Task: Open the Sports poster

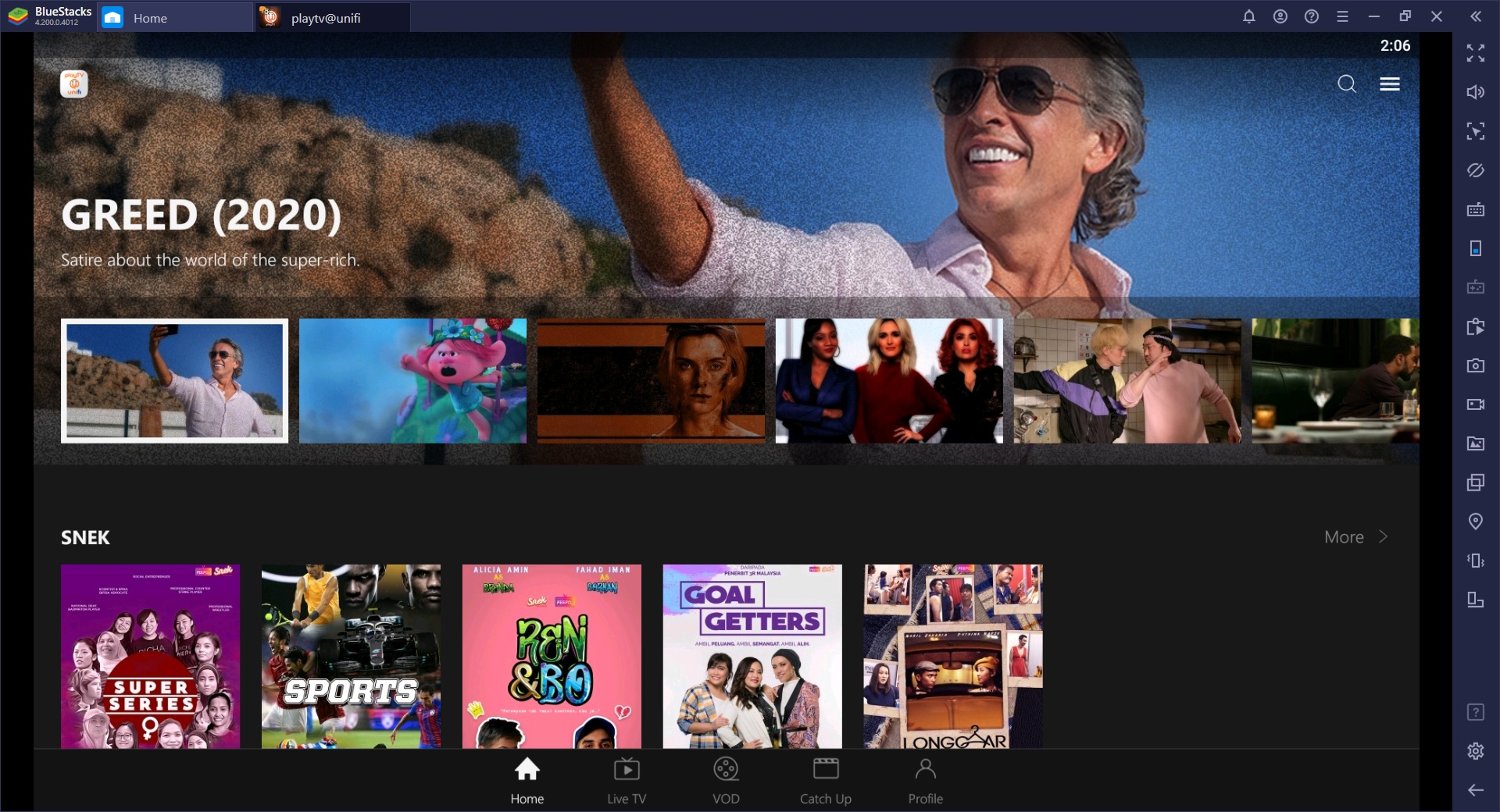Action: [352, 657]
